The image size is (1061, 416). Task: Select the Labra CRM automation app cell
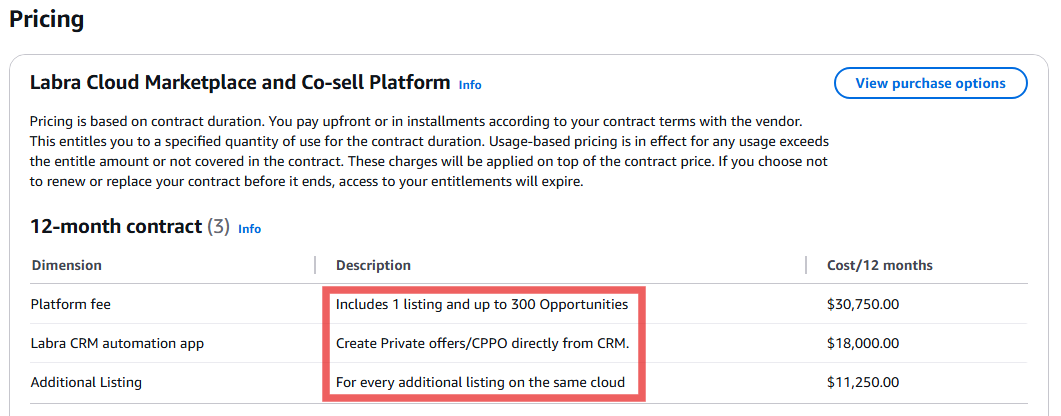click(117, 344)
